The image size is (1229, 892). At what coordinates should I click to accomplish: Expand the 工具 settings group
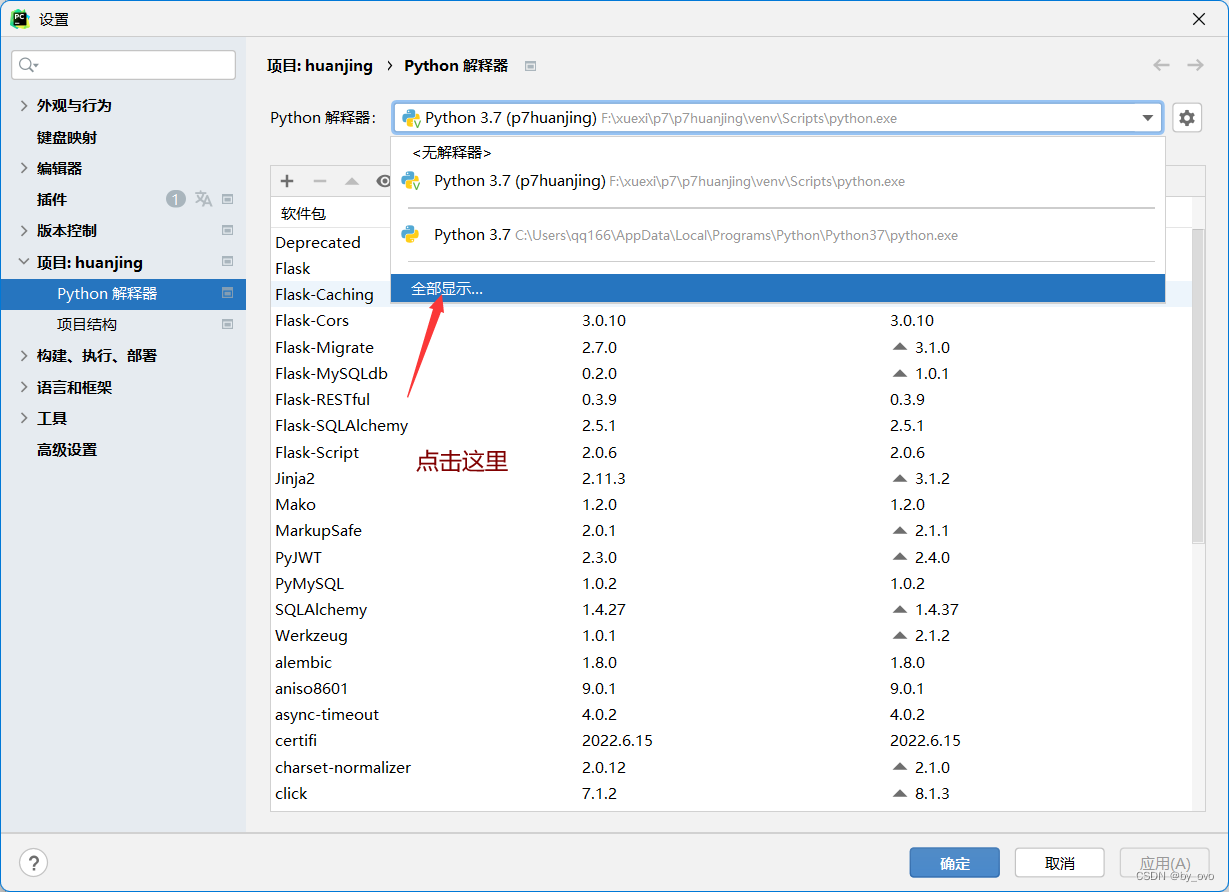pos(24,419)
